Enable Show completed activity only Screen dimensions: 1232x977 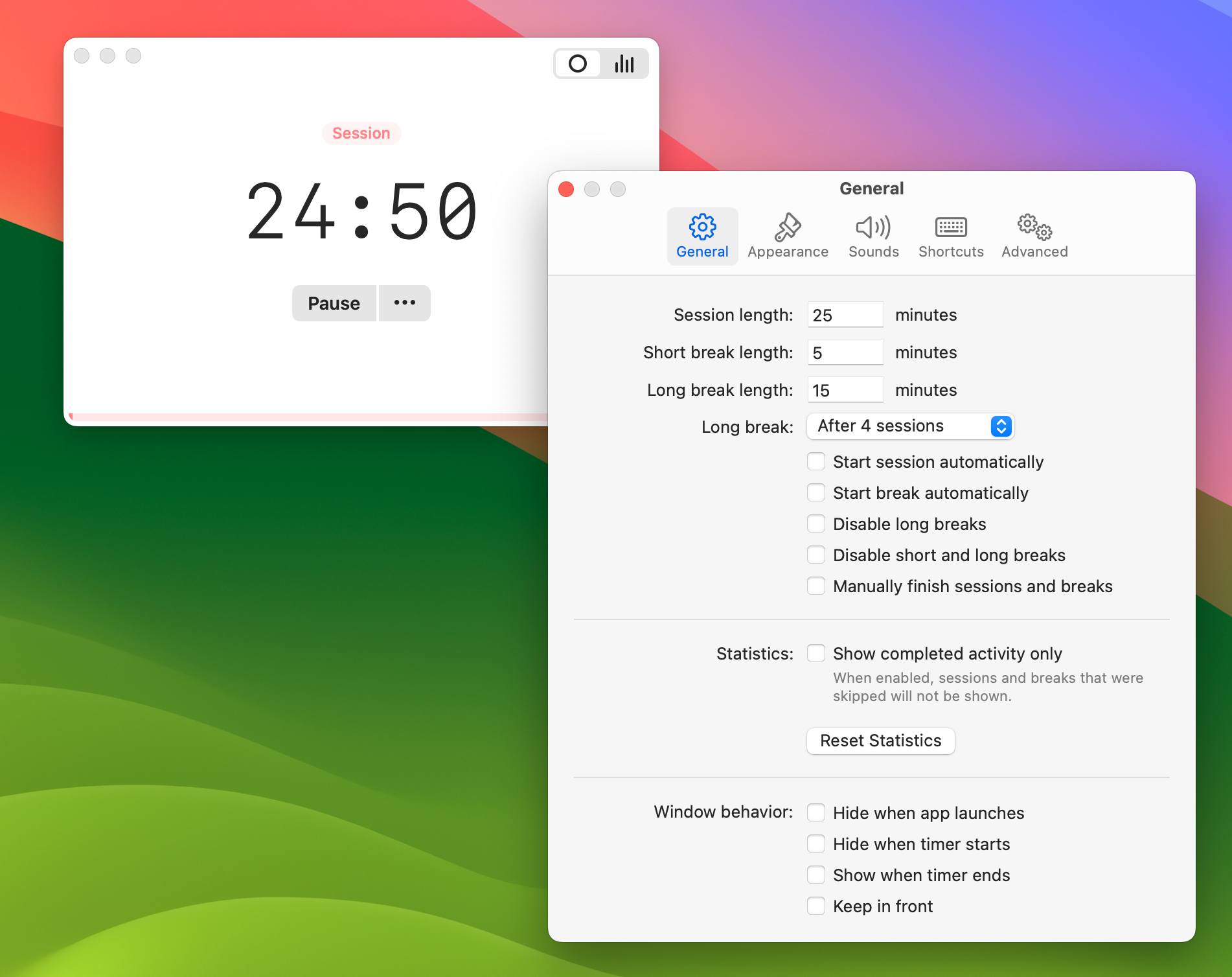tap(816, 654)
